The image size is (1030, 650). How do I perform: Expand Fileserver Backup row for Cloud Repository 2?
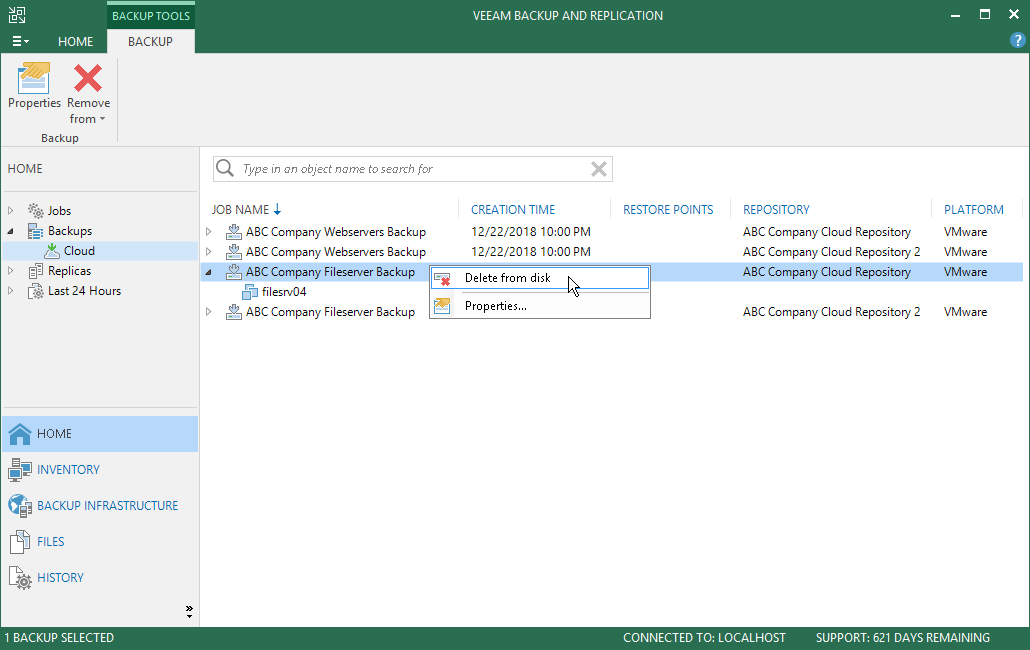coord(208,312)
